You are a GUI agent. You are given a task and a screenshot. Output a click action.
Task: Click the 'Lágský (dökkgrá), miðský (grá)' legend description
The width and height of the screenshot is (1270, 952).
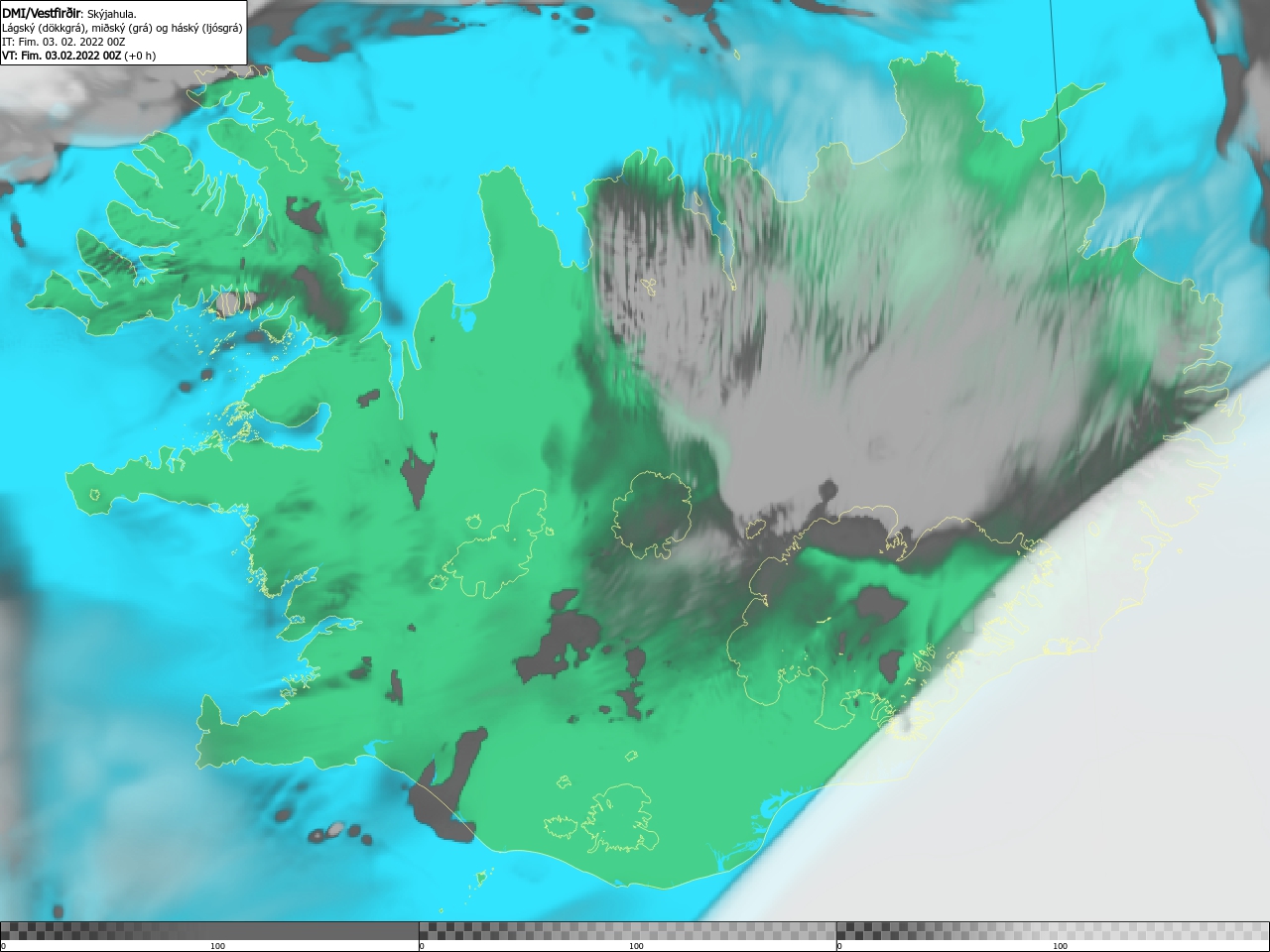click(77, 28)
